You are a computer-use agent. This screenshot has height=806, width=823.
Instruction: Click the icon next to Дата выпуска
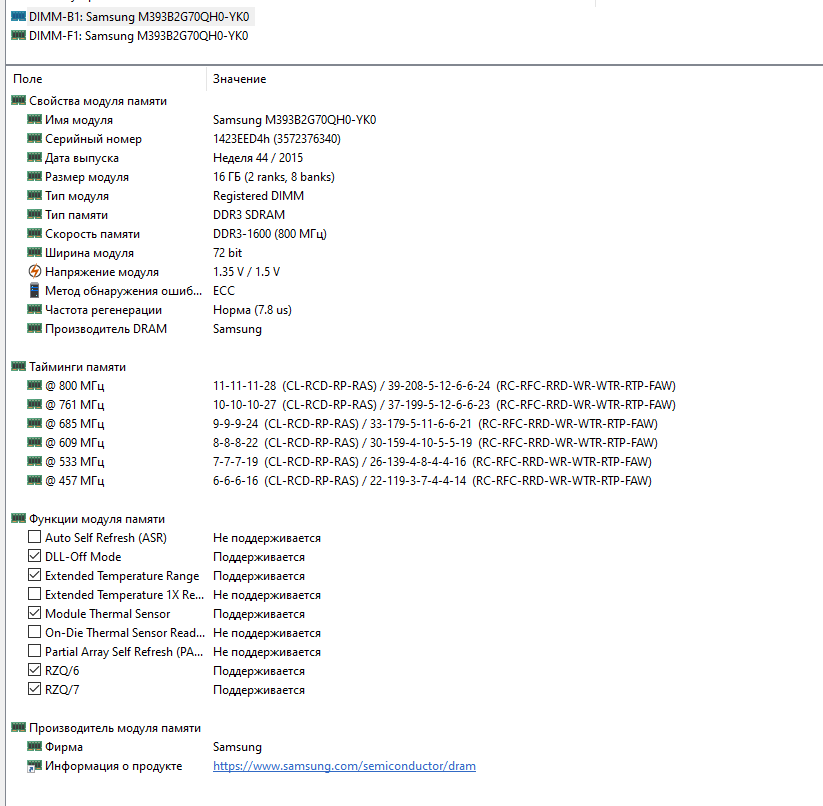[x=35, y=157]
